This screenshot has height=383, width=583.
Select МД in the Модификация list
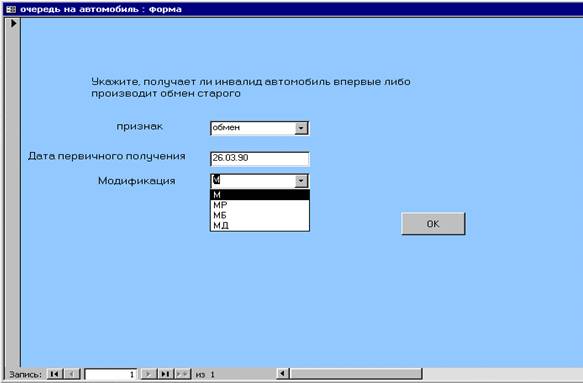tap(260, 225)
